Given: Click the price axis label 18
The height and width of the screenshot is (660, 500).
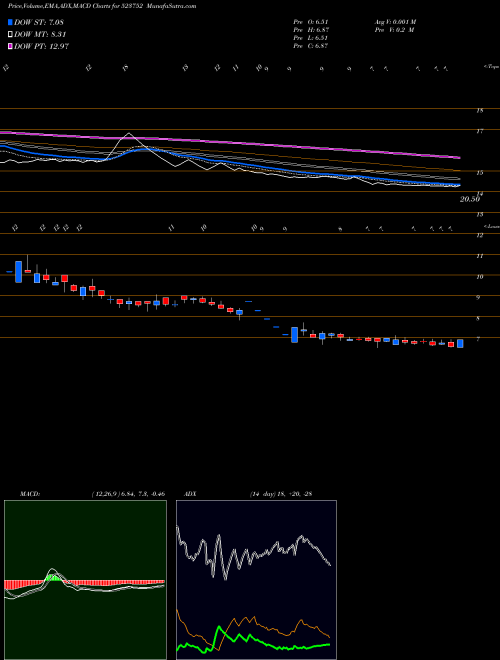Looking at the screenshot, I should (x=479, y=111).
